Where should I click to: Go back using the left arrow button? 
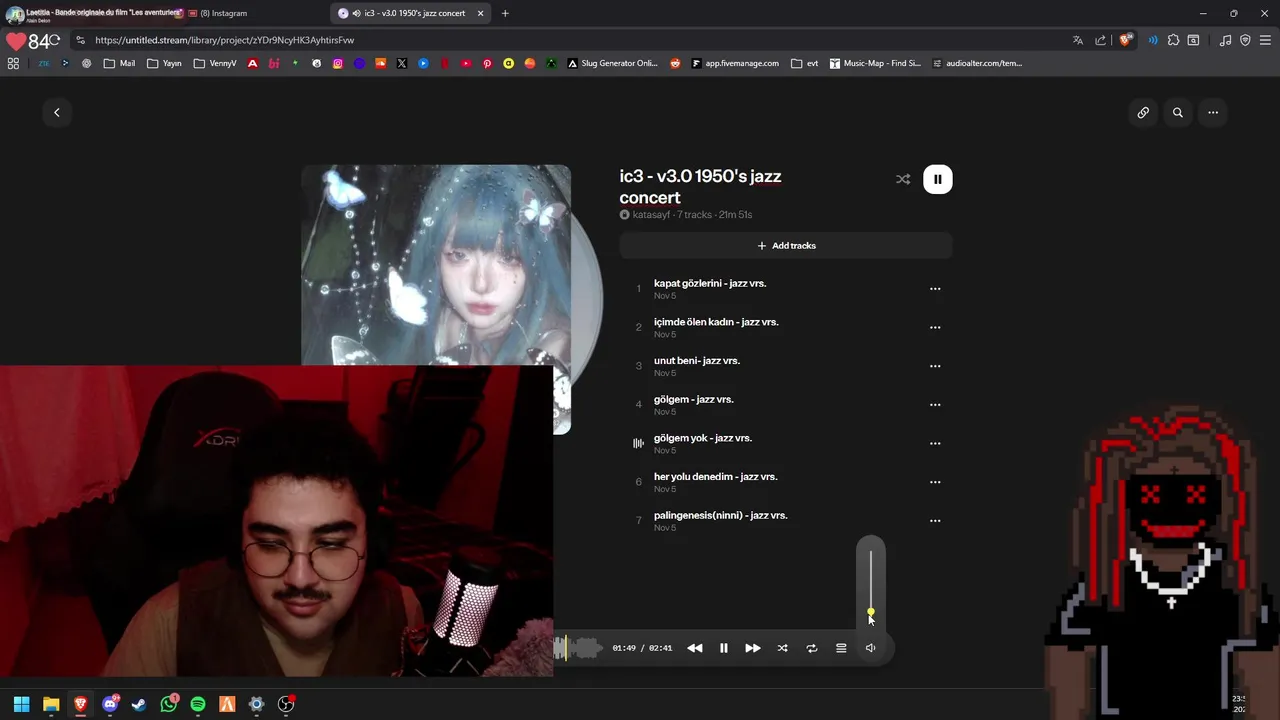[57, 112]
